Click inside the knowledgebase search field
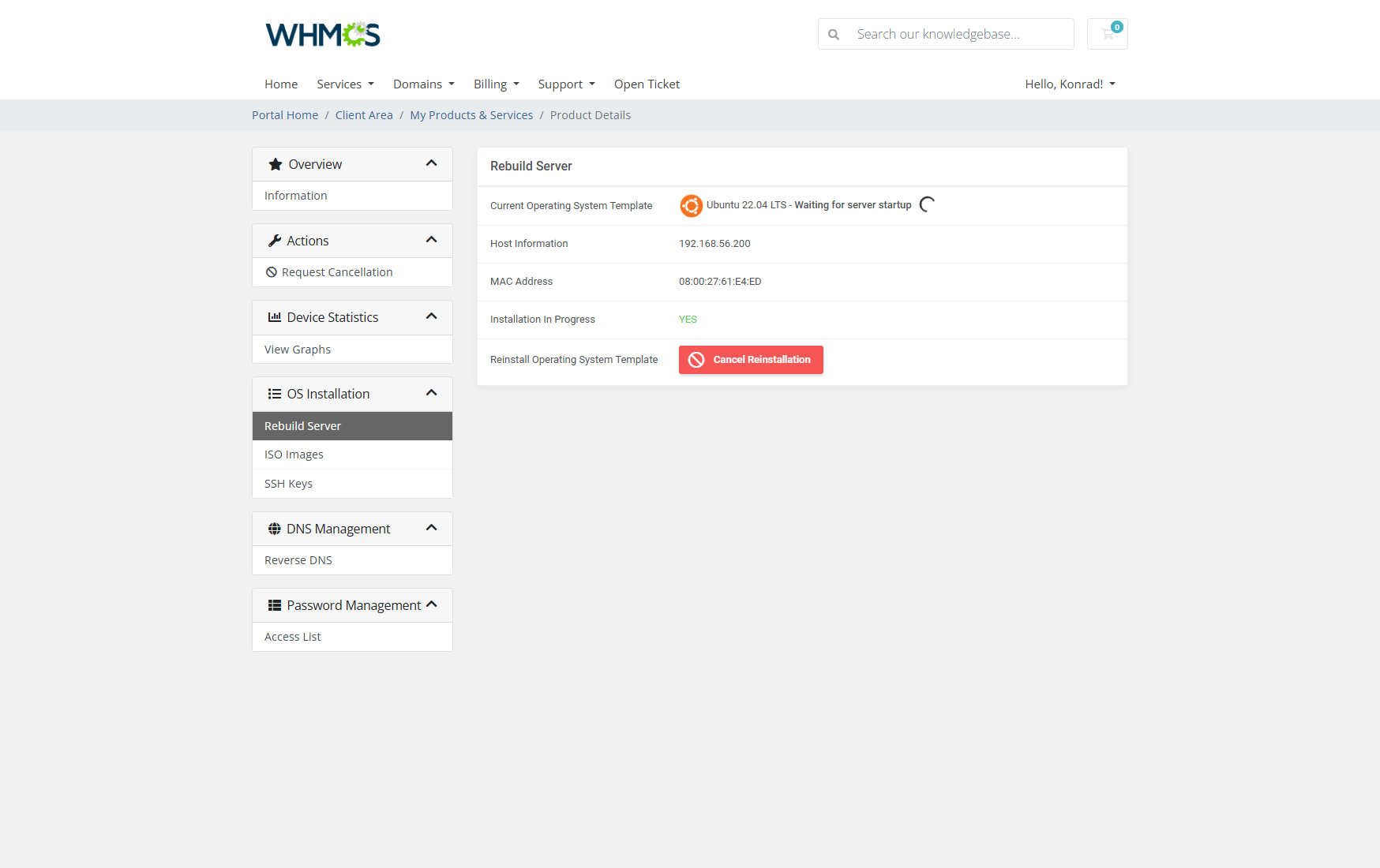Image resolution: width=1380 pixels, height=868 pixels. pos(947,34)
